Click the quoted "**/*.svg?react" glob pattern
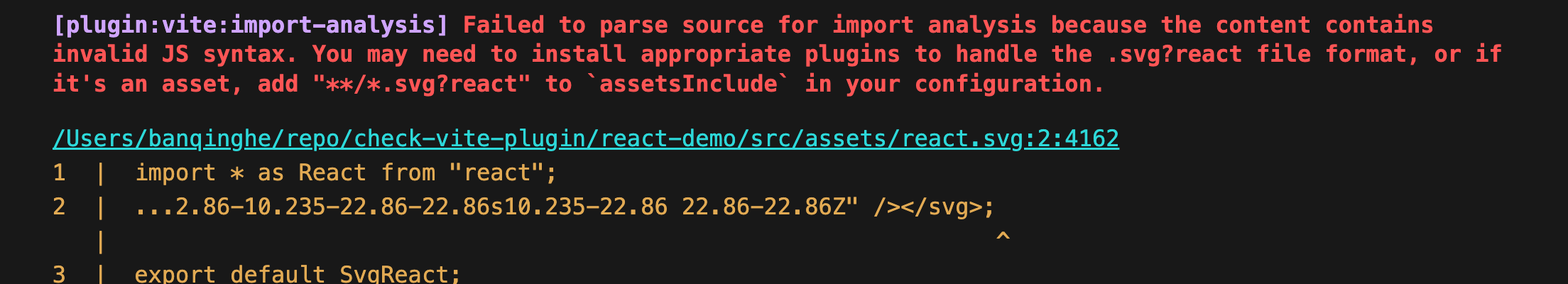Image resolution: width=1568 pixels, height=284 pixels. [421, 84]
